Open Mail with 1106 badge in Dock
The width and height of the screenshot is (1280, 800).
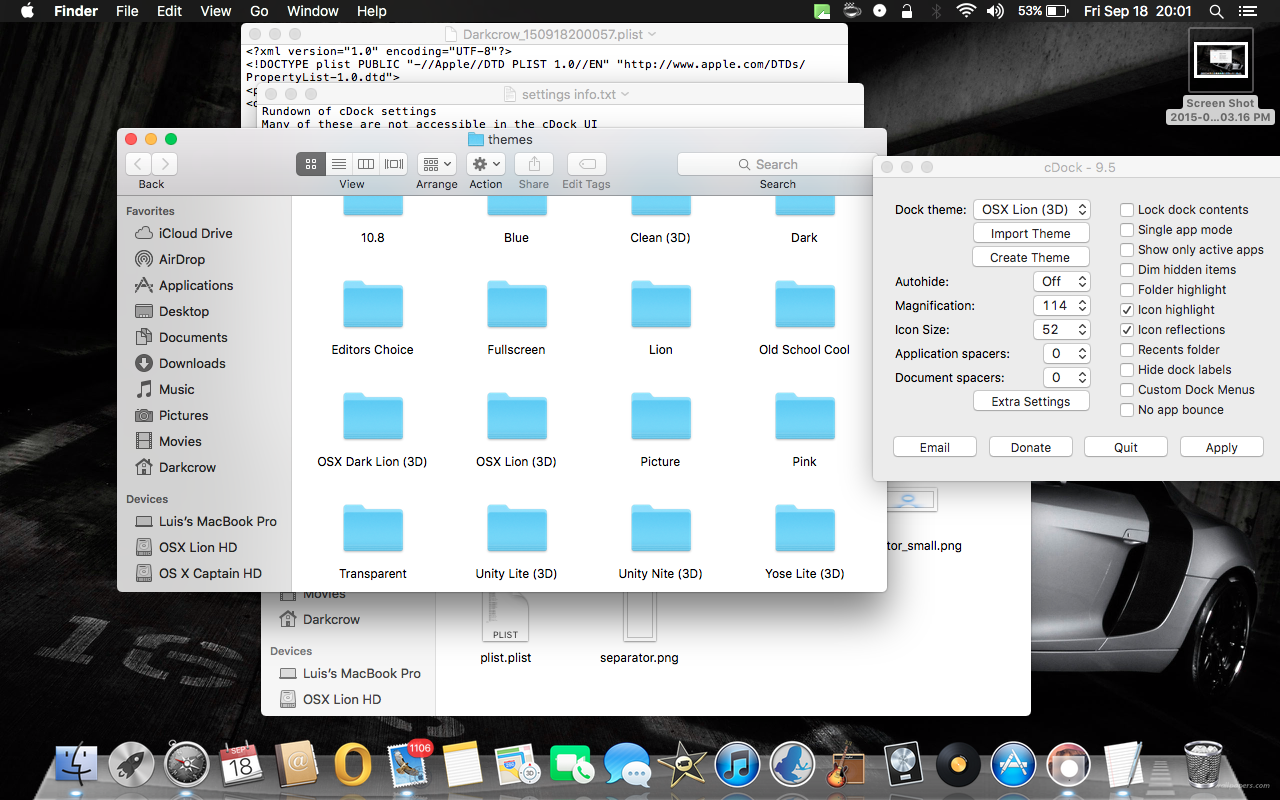pyautogui.click(x=407, y=766)
